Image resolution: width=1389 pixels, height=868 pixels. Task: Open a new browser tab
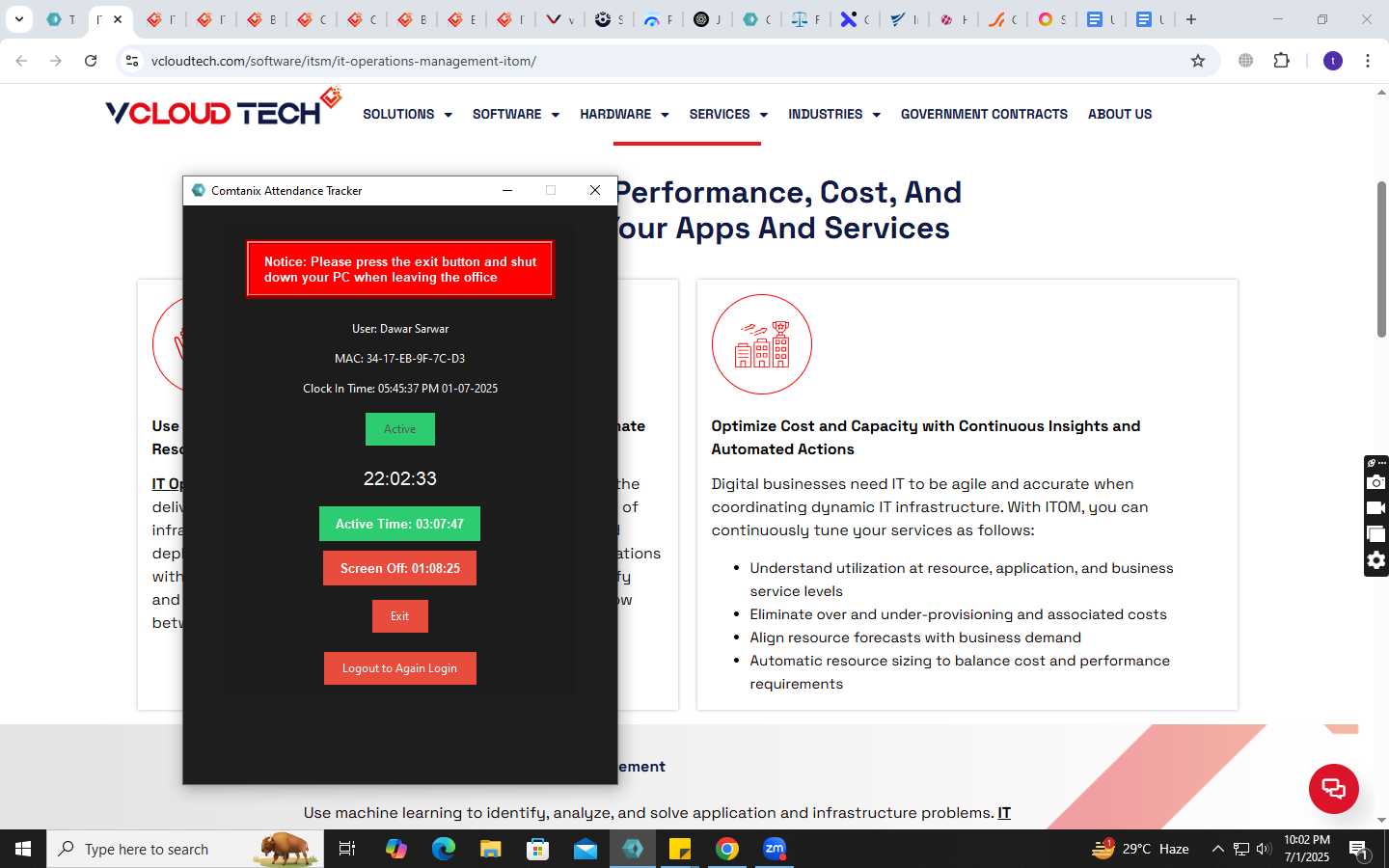click(x=1191, y=19)
